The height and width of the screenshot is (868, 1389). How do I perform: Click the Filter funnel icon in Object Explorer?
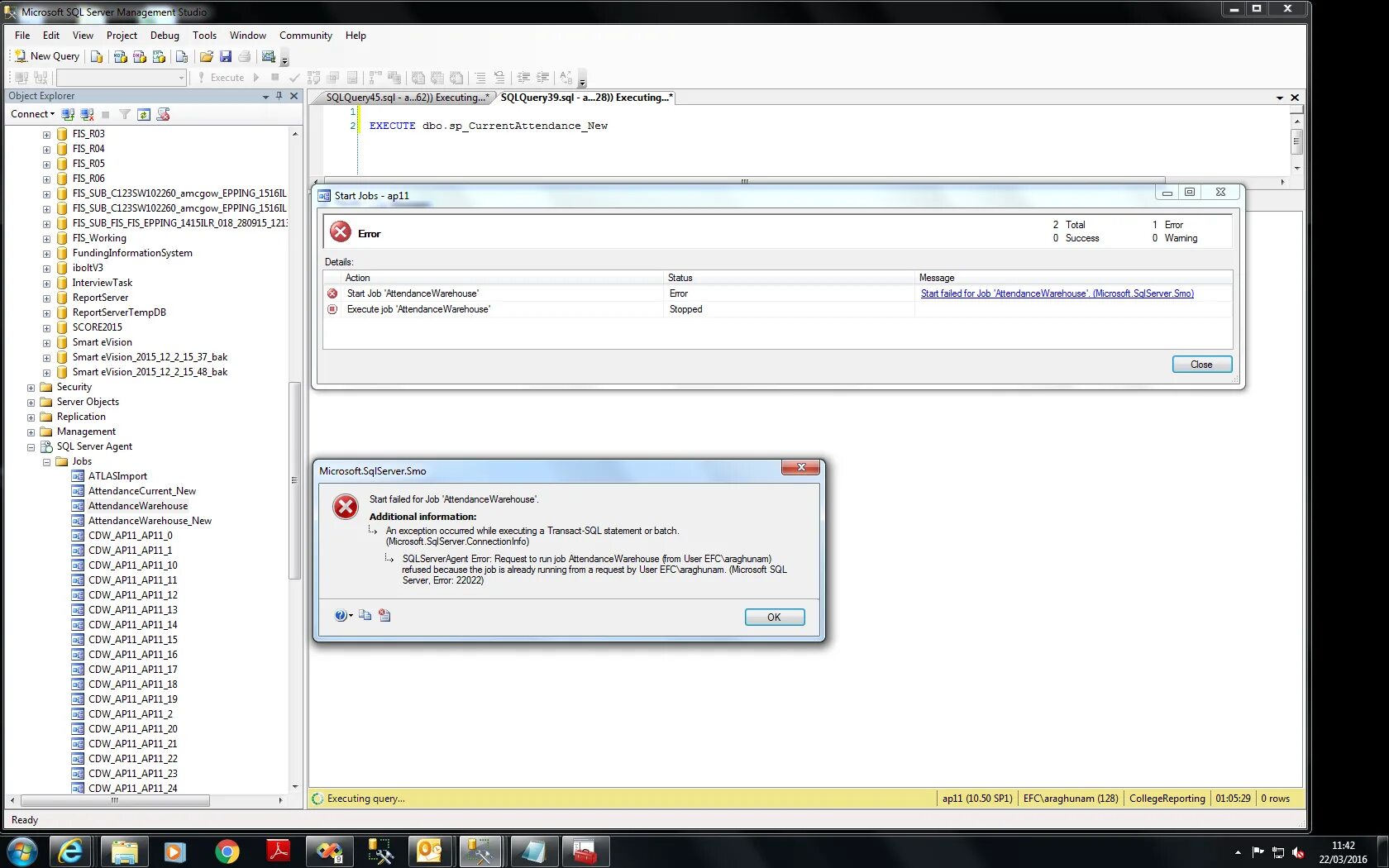[125, 114]
